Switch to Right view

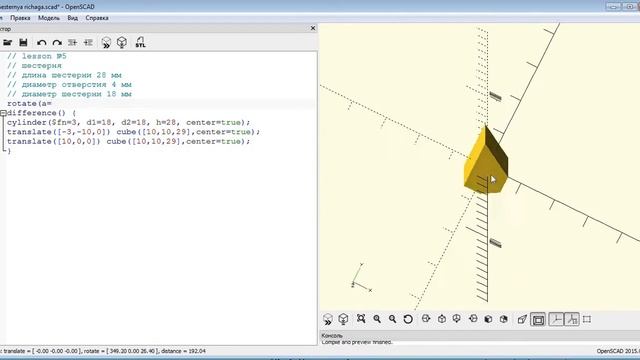[426, 319]
